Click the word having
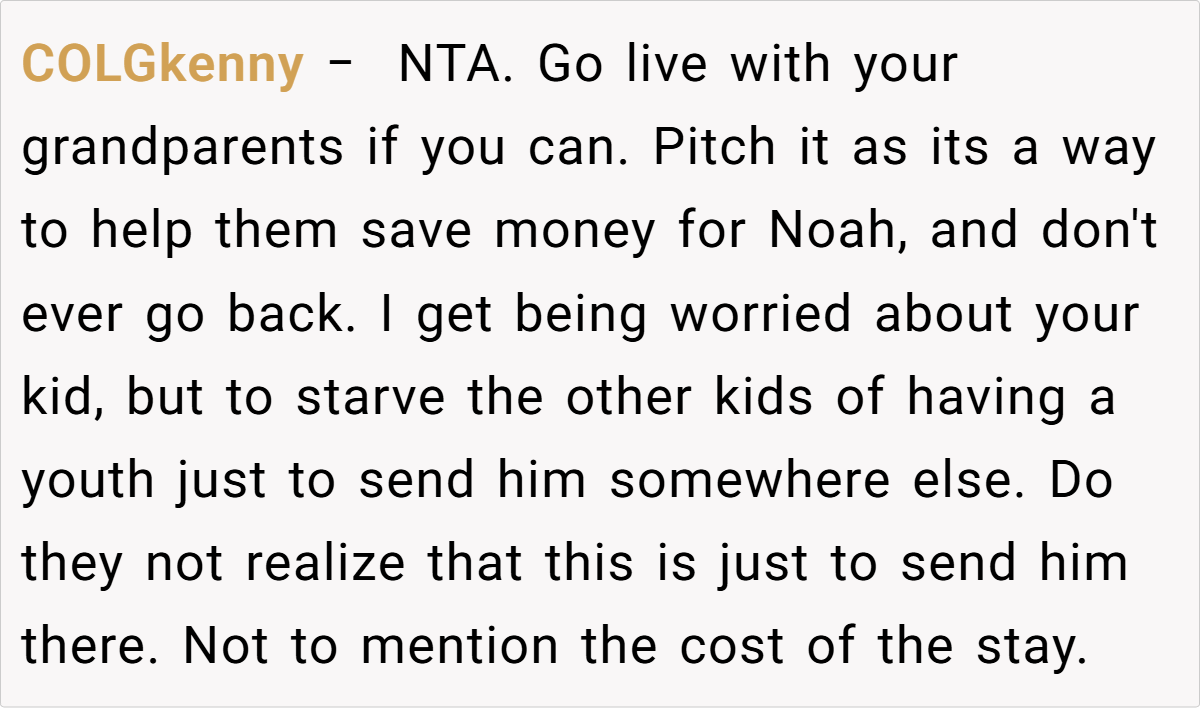The image size is (1200, 708). coord(989,398)
